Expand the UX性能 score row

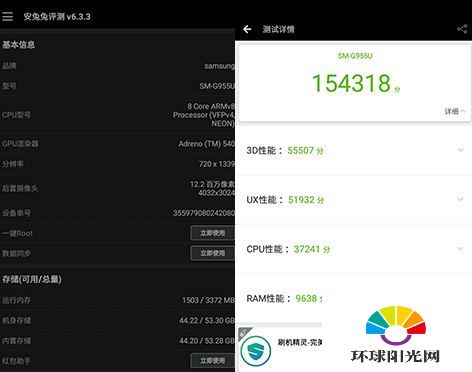(x=353, y=200)
